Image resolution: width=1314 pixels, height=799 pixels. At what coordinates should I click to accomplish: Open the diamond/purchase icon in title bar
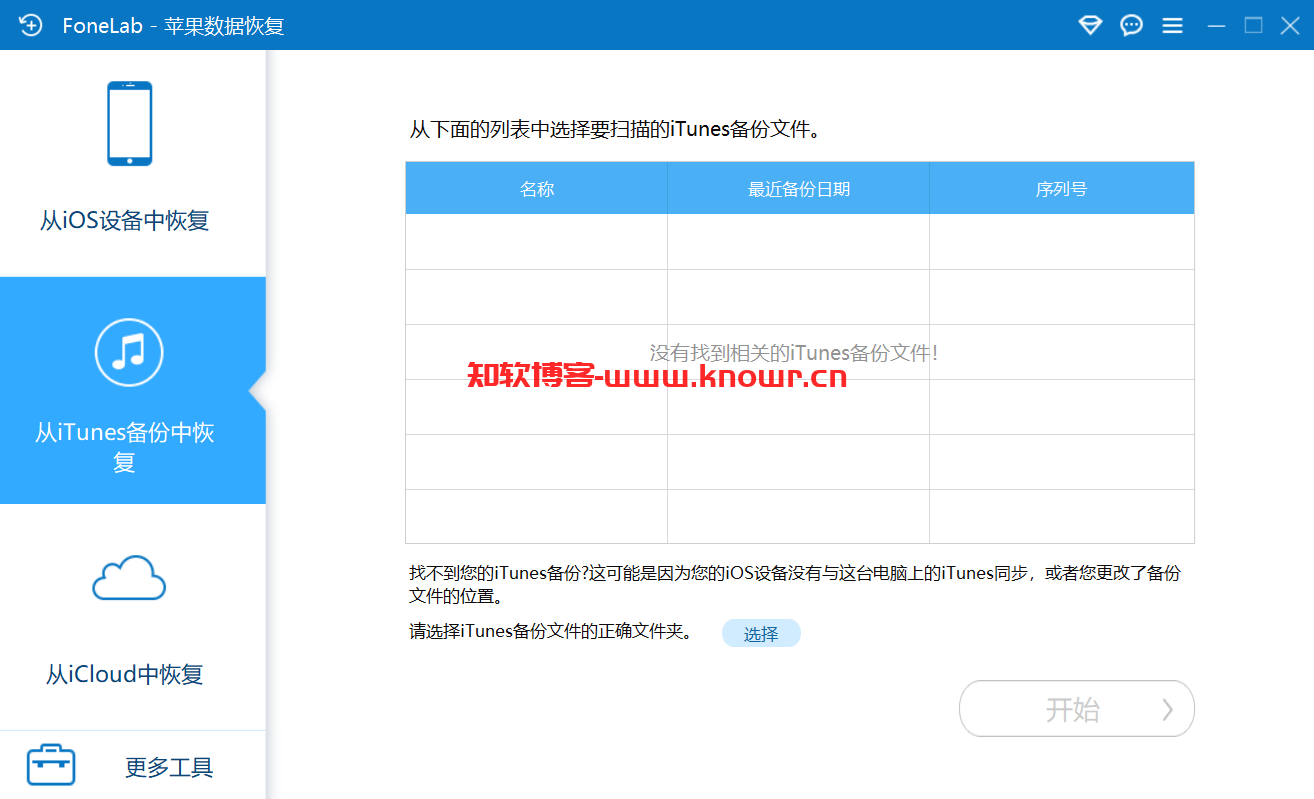click(x=1090, y=25)
